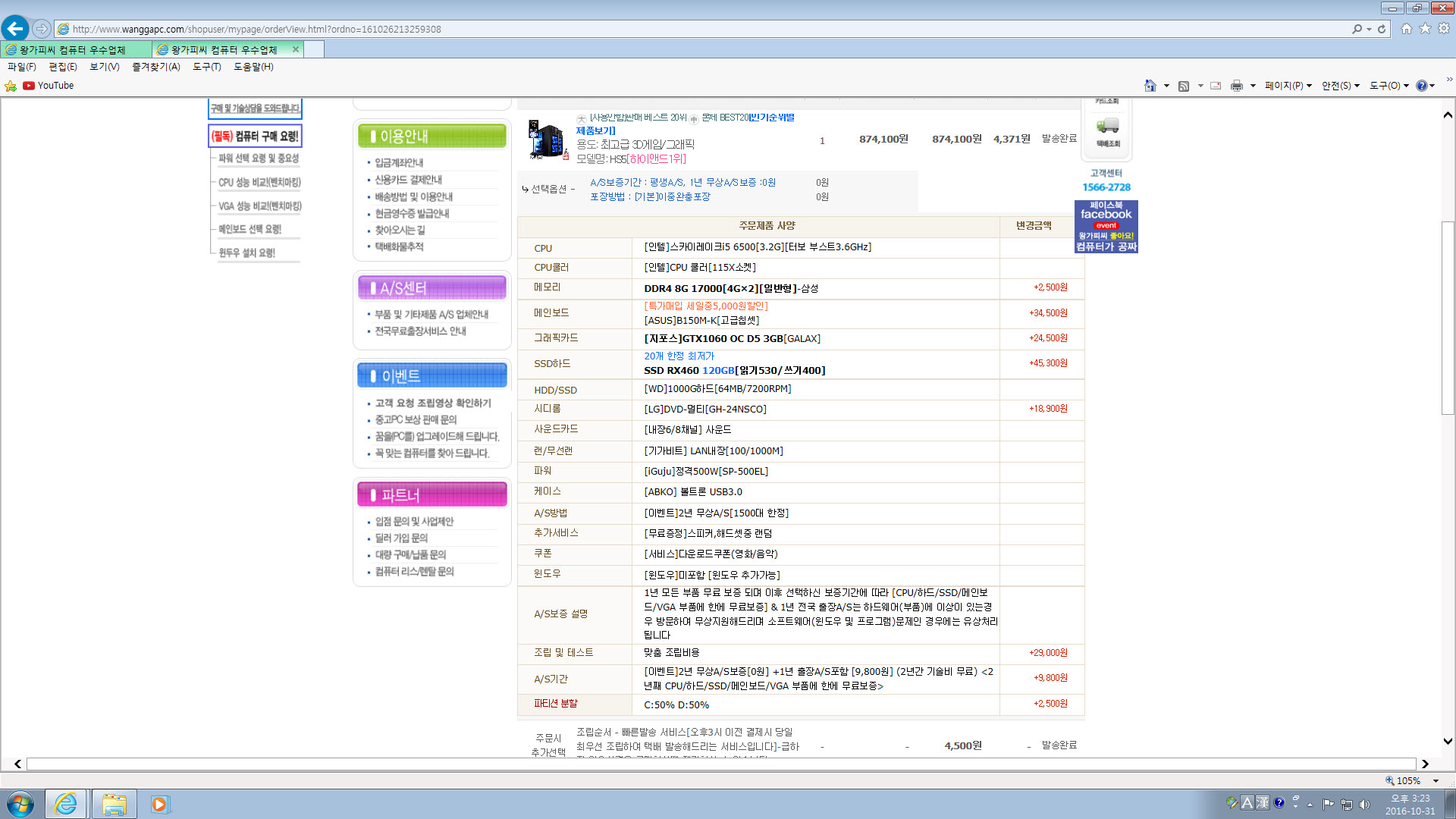Open the 즐겨찾기(A) menu
This screenshot has width=1456, height=819.
(x=156, y=67)
